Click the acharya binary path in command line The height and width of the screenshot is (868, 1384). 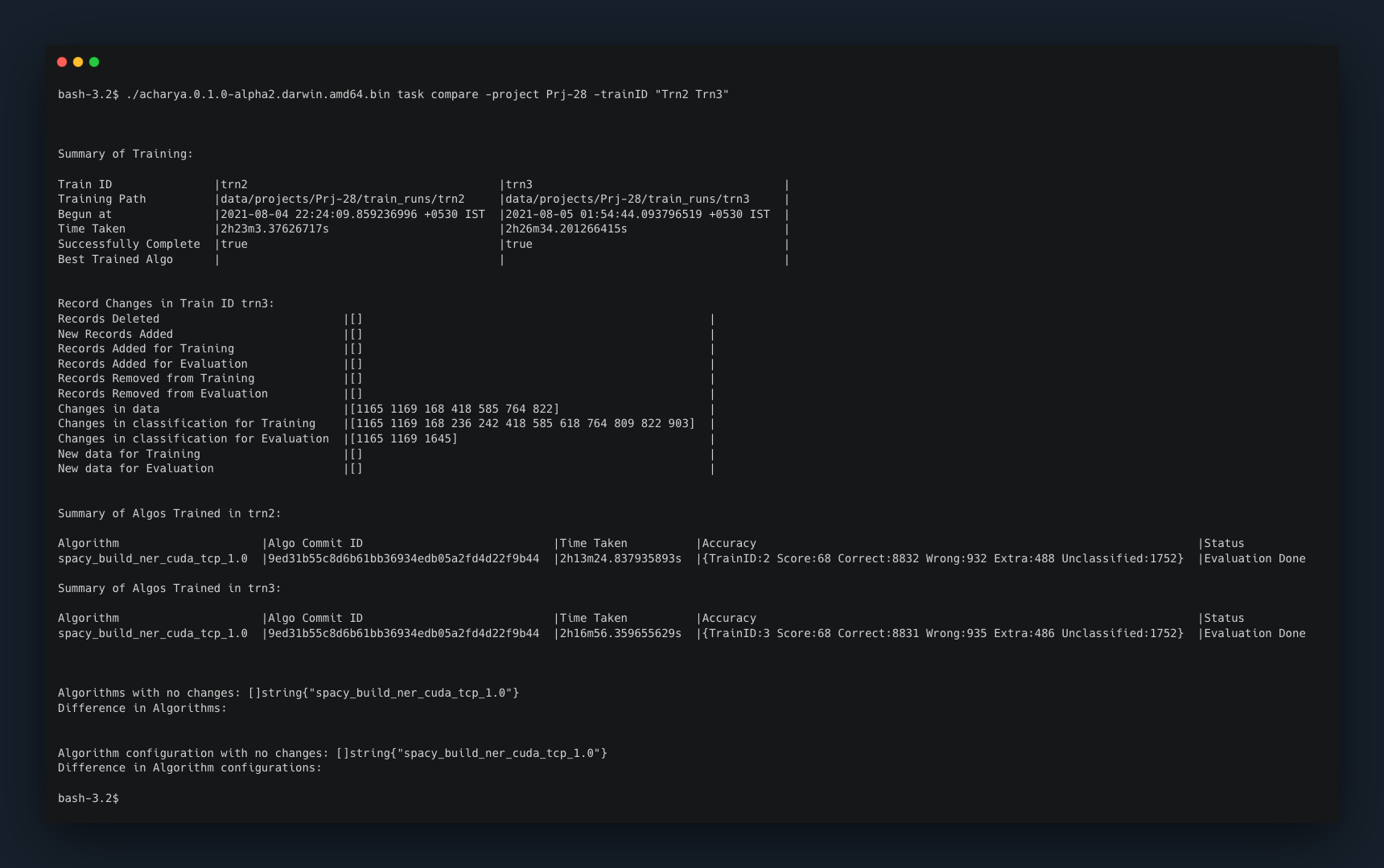tap(257, 95)
